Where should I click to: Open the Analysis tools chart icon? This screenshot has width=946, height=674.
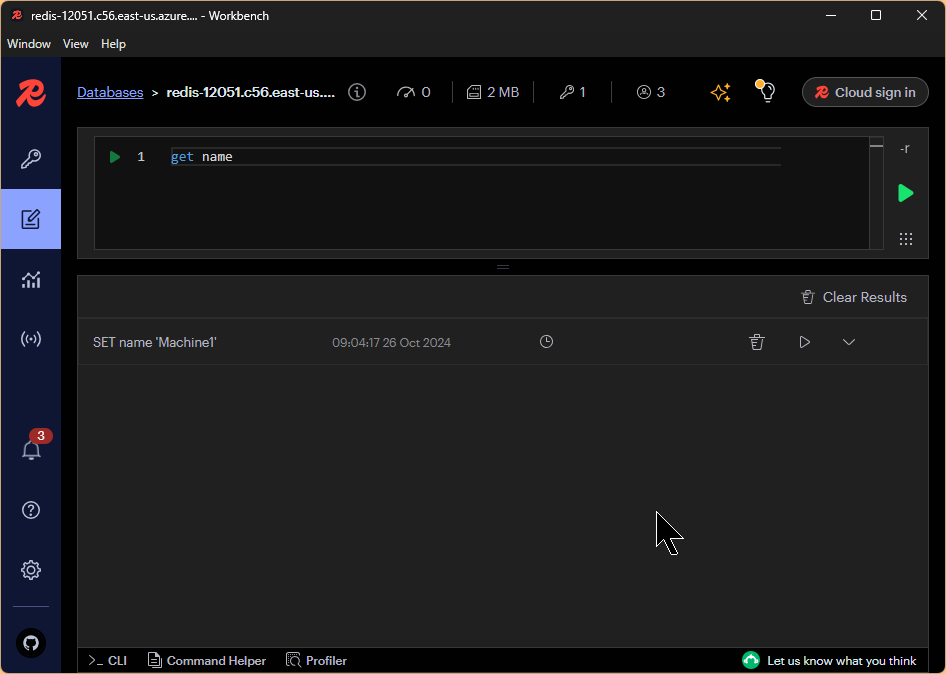point(31,279)
